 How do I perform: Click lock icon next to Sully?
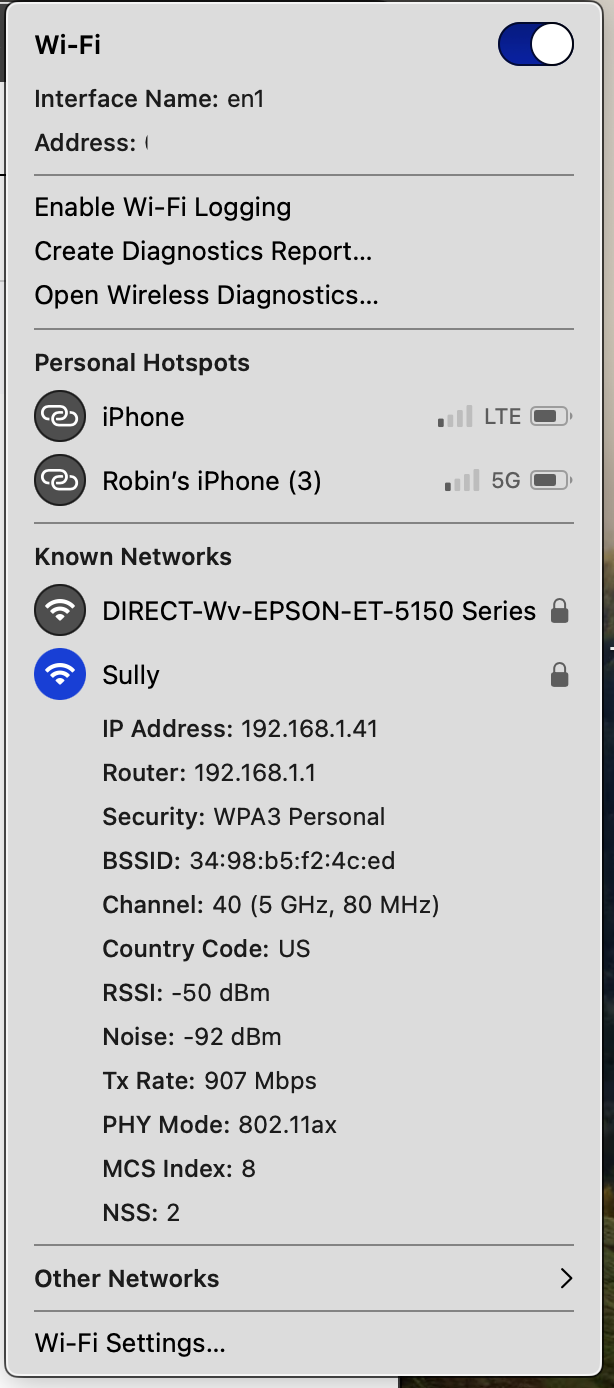point(560,675)
